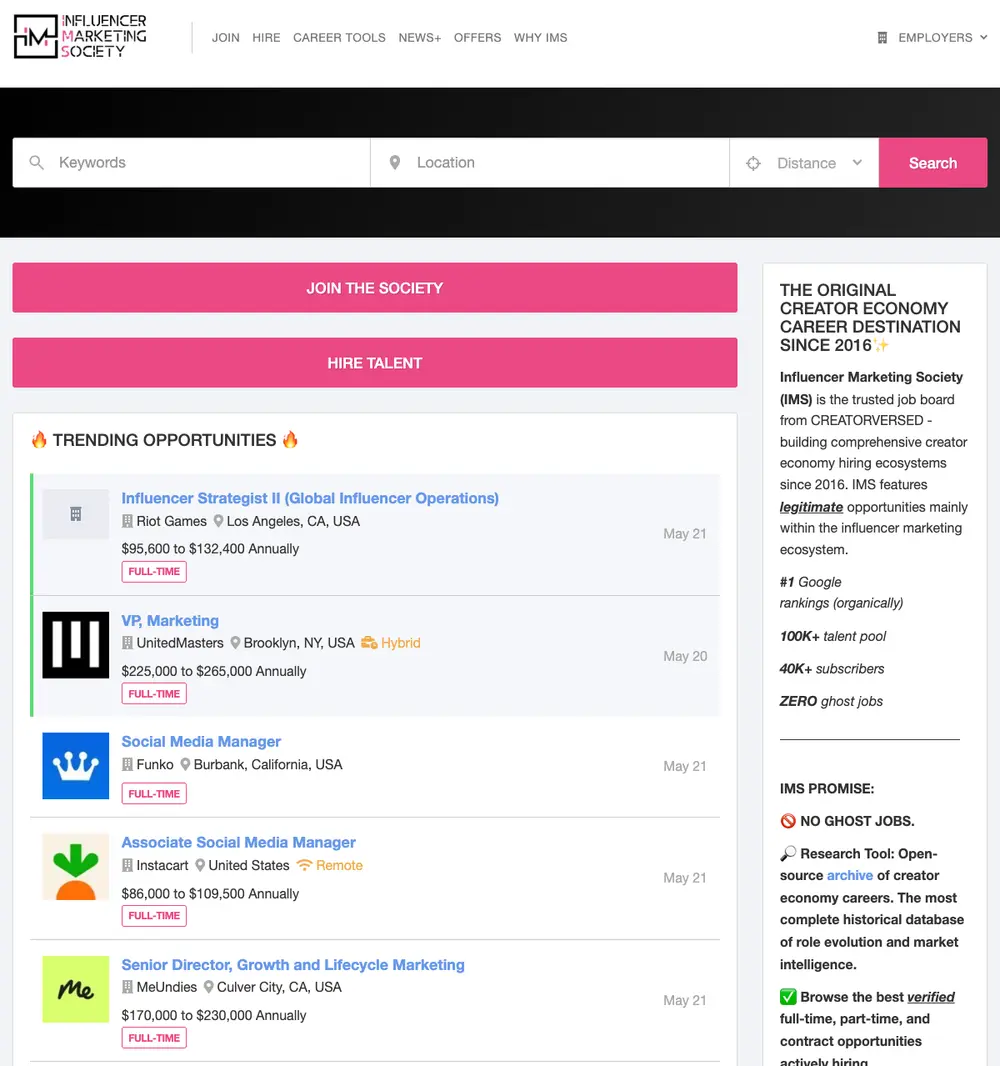Open the UnitedMasters company logo

tap(75, 644)
